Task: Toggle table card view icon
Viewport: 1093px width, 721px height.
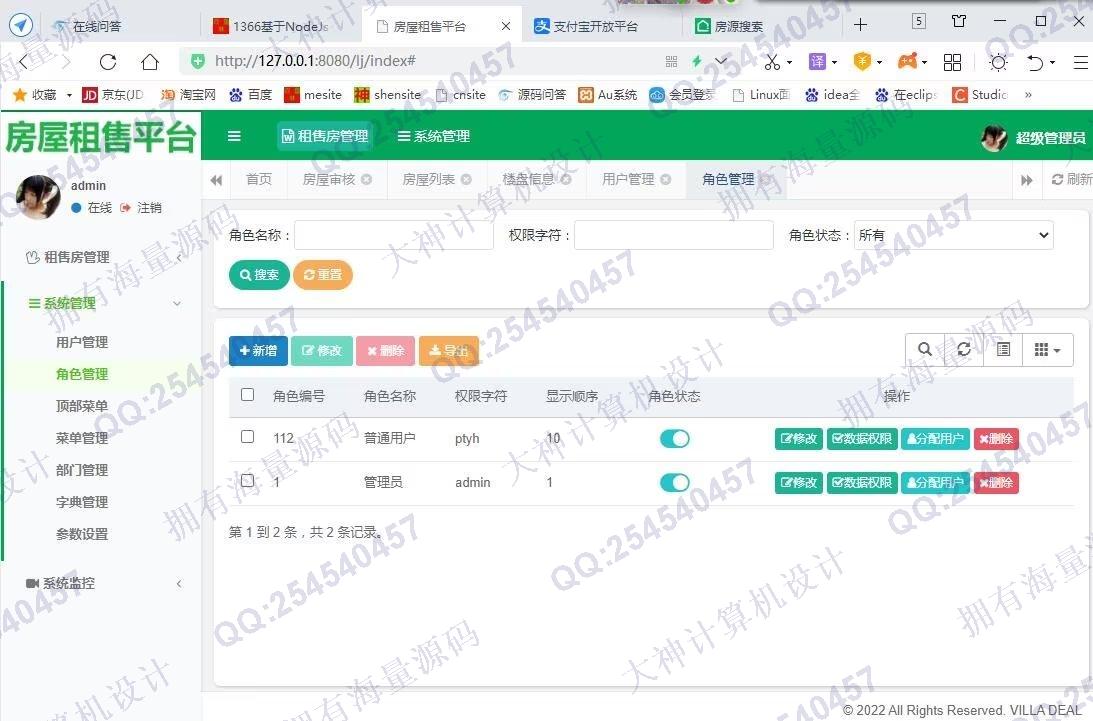Action: [1003, 349]
